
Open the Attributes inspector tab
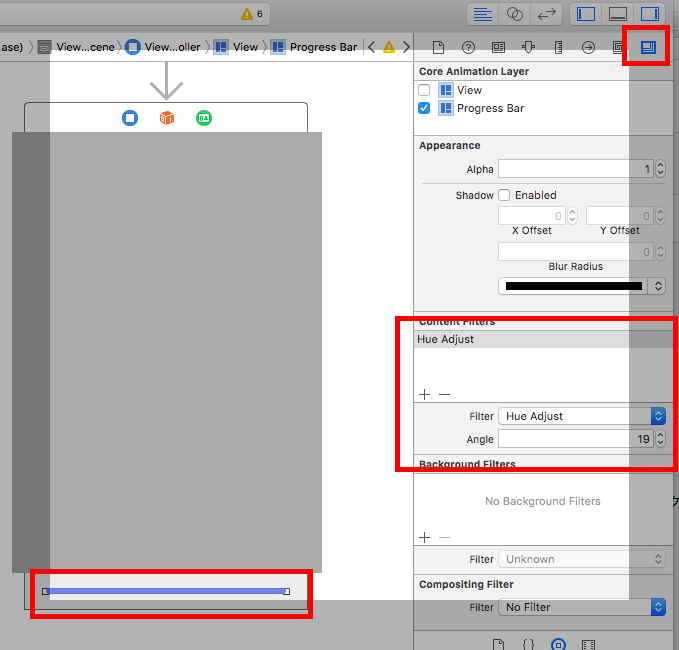click(x=528, y=47)
